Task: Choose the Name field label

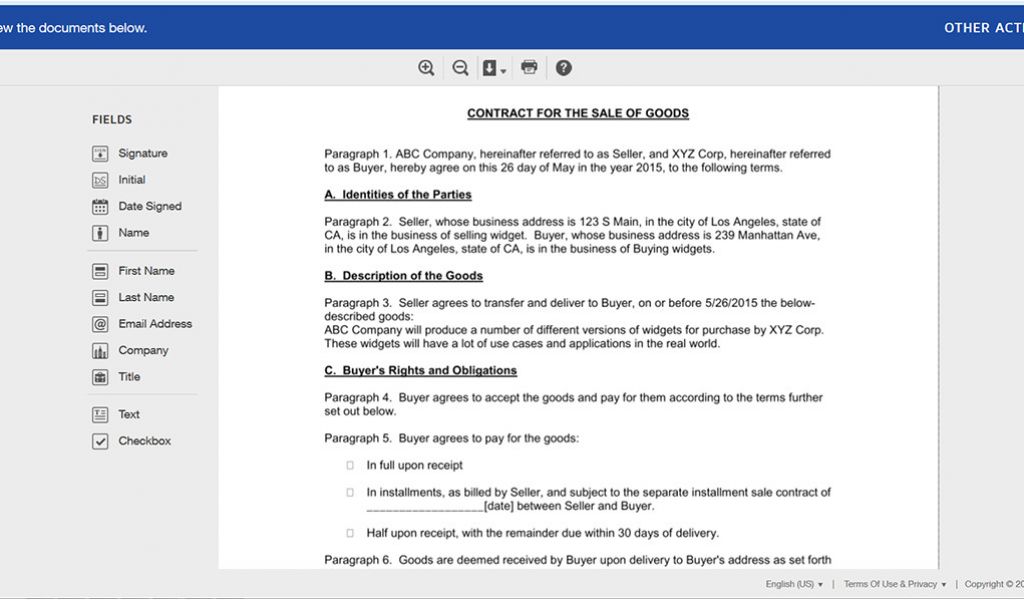Action: click(x=134, y=232)
